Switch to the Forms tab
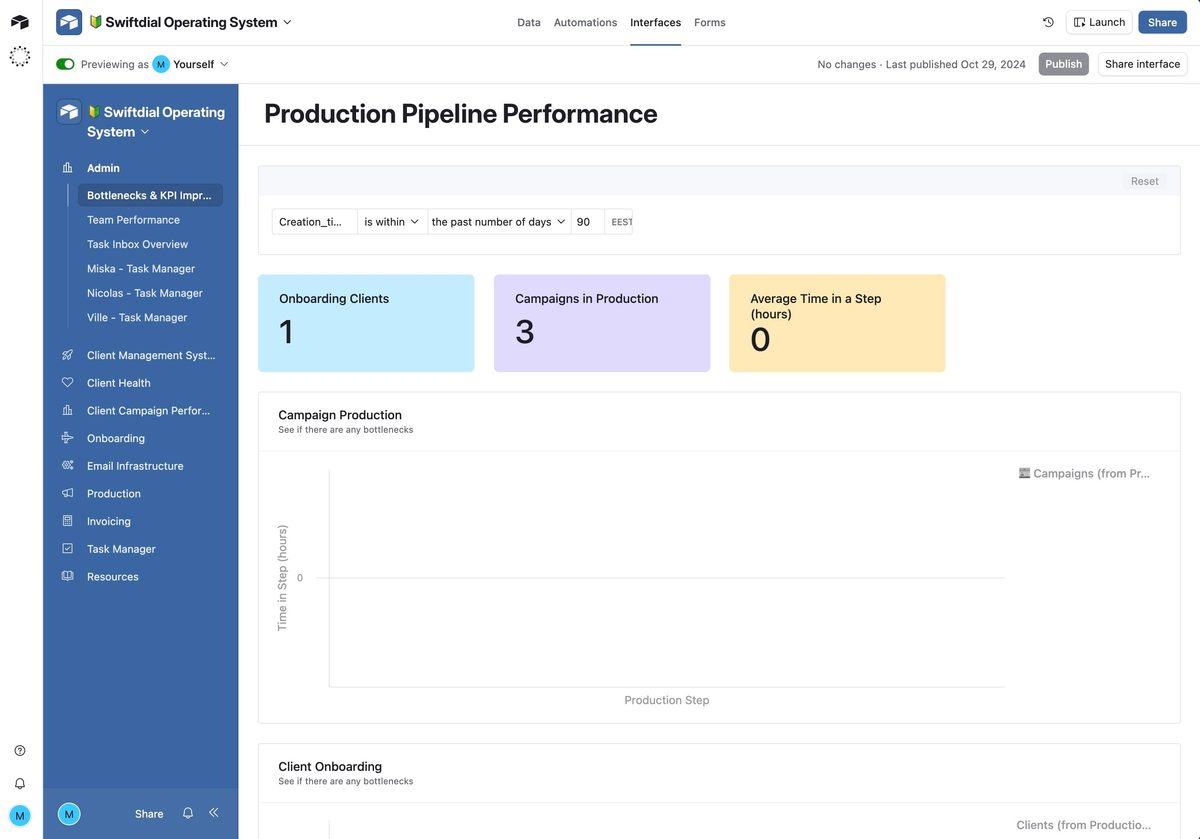This screenshot has height=839, width=1200. coord(709,22)
